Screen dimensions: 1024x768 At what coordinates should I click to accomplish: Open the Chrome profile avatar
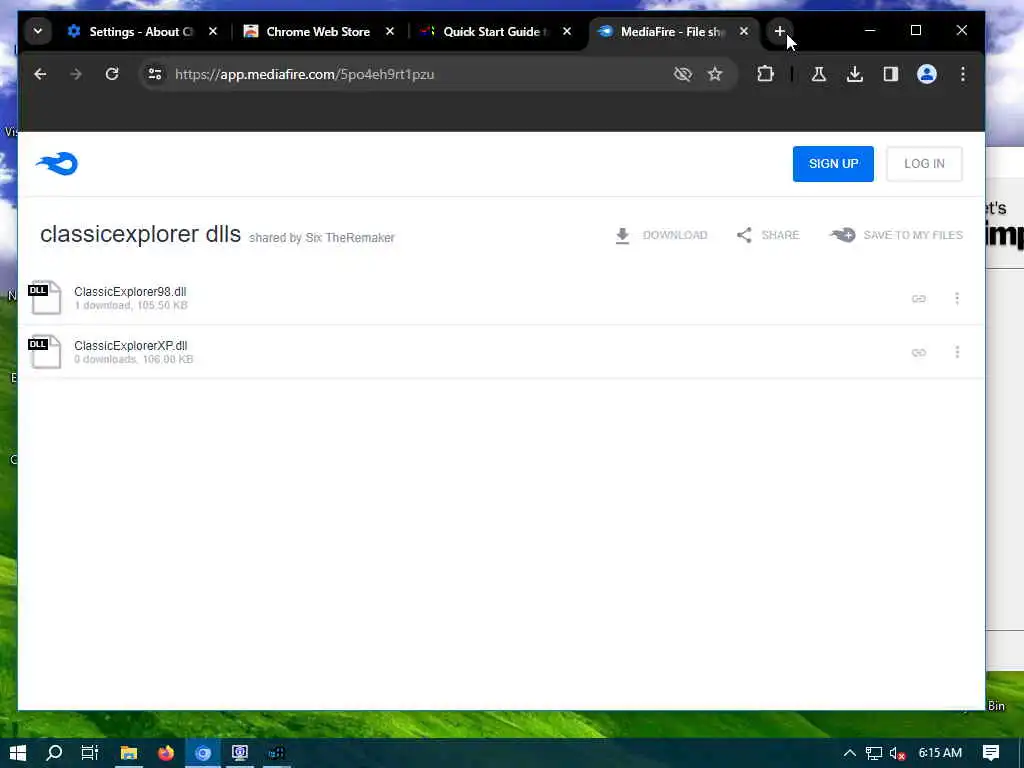pyautogui.click(x=927, y=74)
